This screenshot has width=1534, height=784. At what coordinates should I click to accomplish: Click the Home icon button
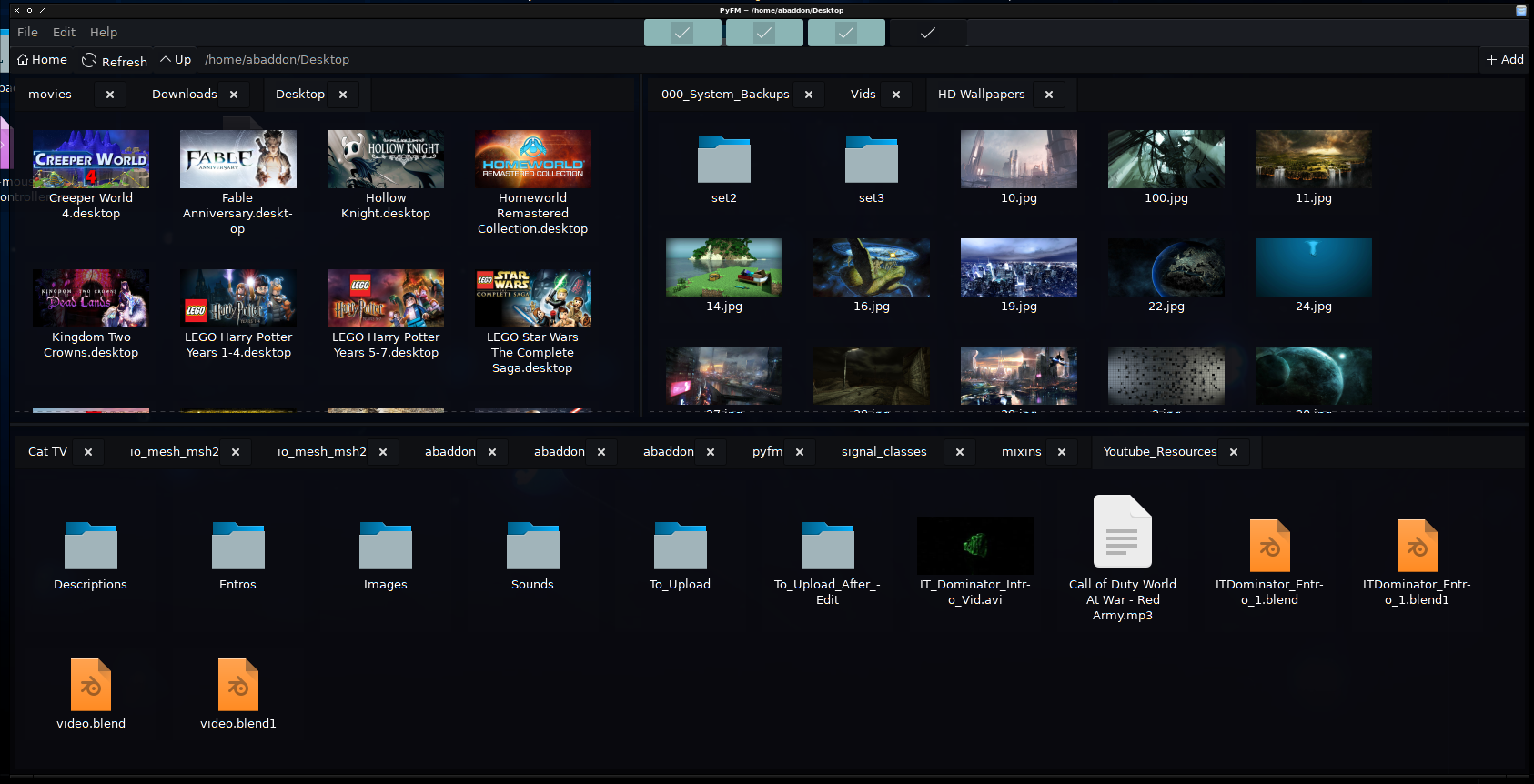[42, 59]
